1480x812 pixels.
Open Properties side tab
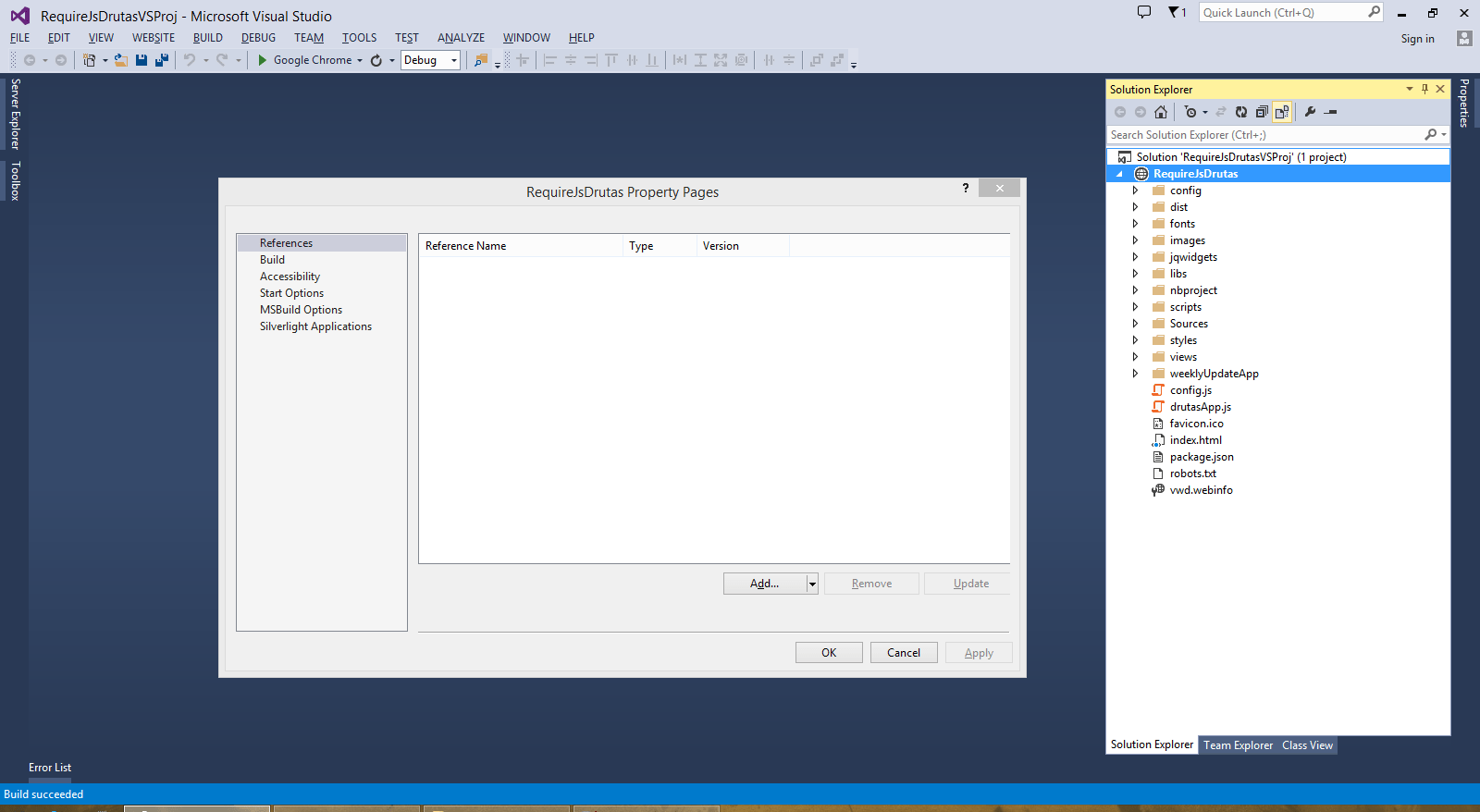[1464, 103]
